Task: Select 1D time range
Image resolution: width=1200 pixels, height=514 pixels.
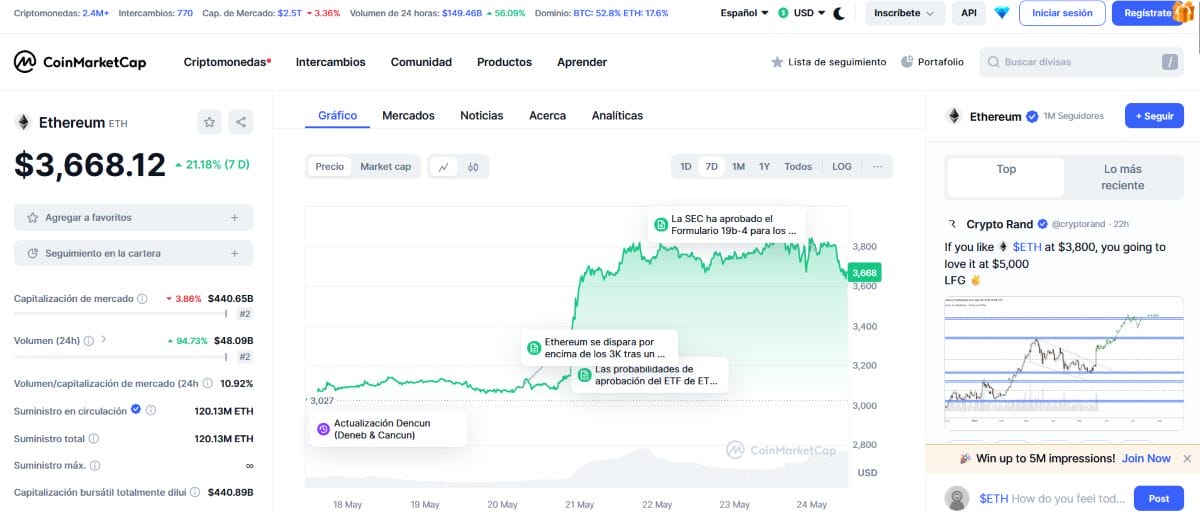Action: tap(686, 167)
